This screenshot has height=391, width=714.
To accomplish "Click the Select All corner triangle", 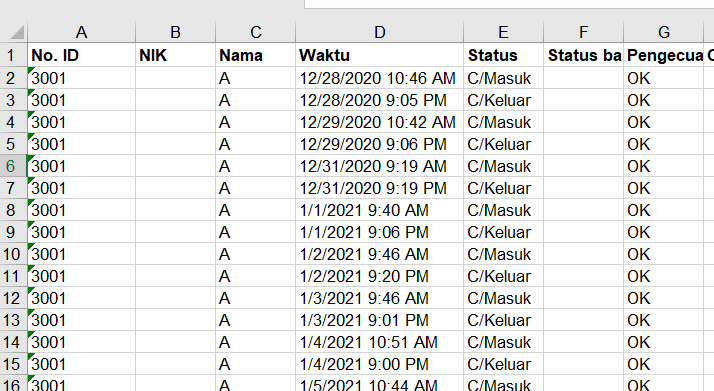I will tap(17, 32).
